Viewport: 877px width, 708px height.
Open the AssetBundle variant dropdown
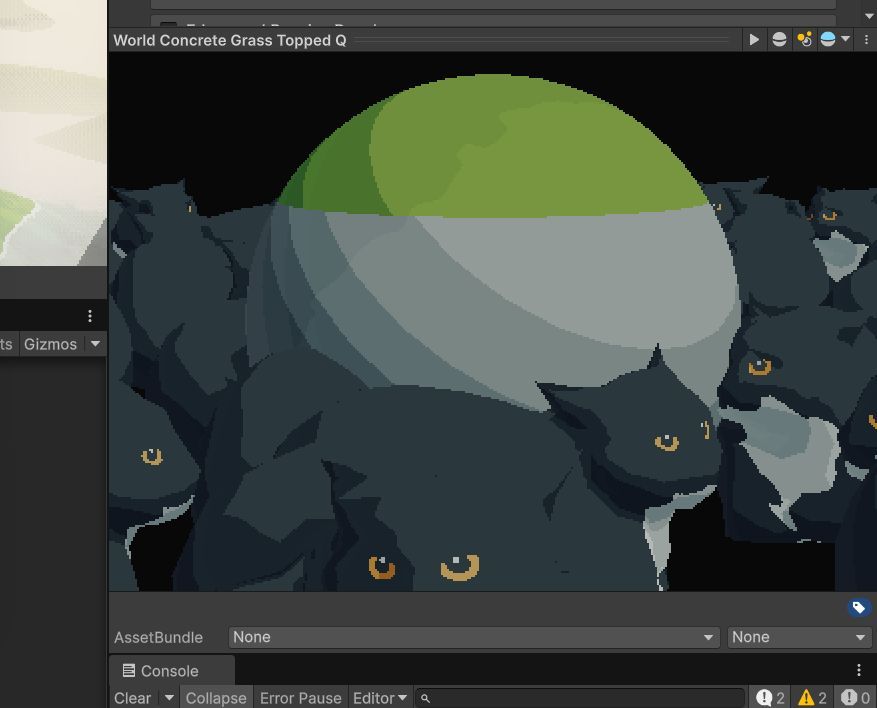799,637
